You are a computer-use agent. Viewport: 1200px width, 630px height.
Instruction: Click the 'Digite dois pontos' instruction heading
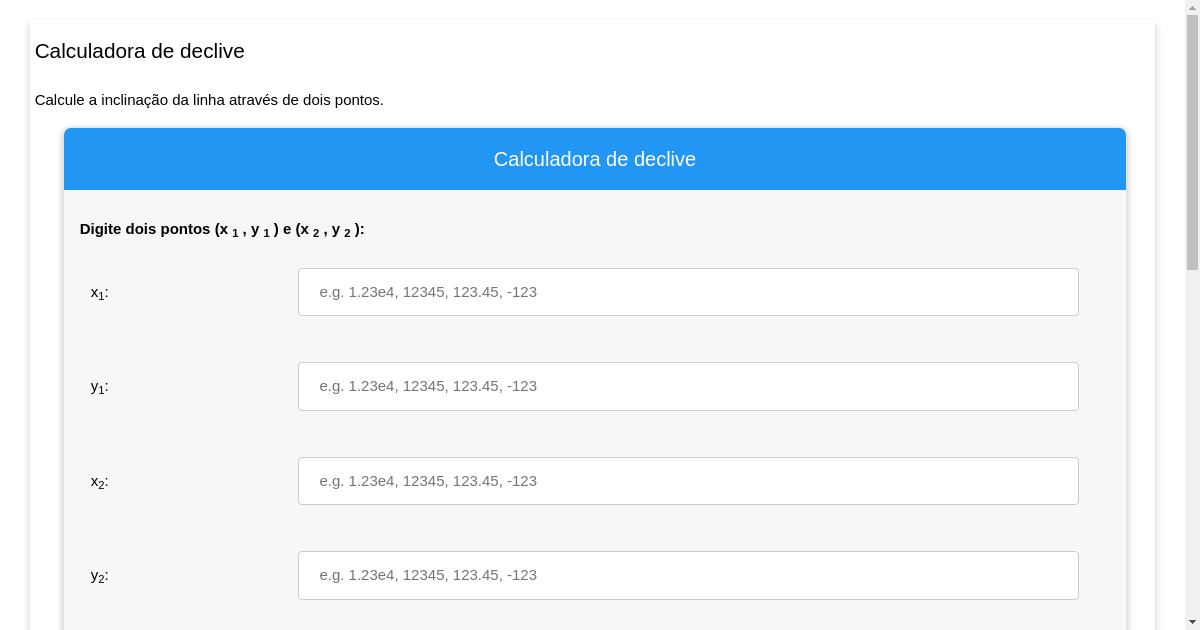tap(222, 229)
